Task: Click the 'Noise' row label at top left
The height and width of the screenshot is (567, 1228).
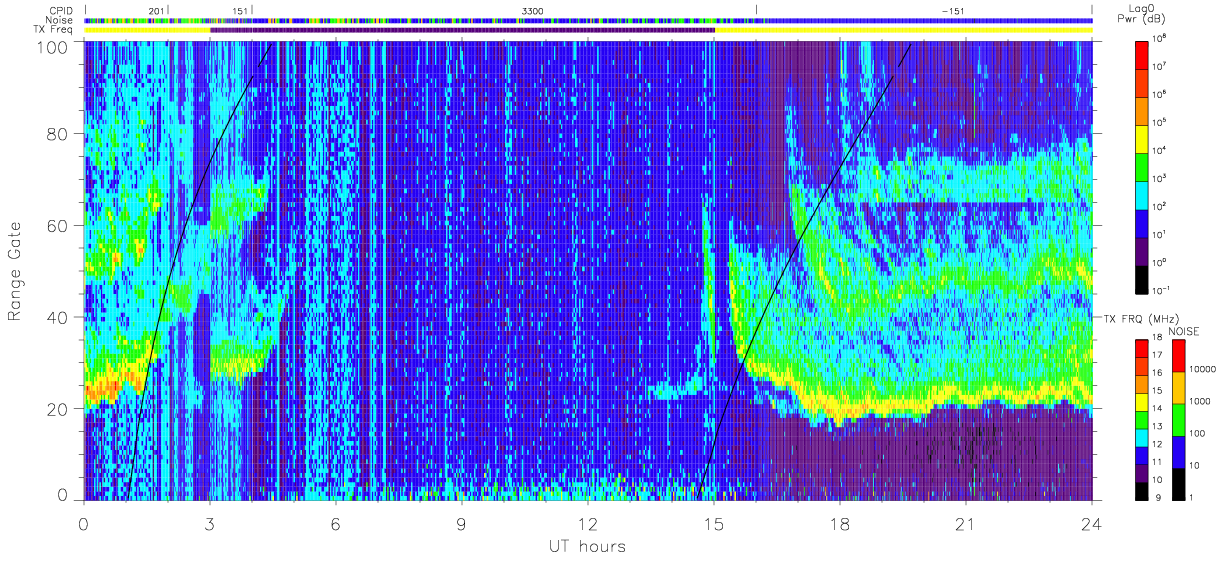Action: 58,20
